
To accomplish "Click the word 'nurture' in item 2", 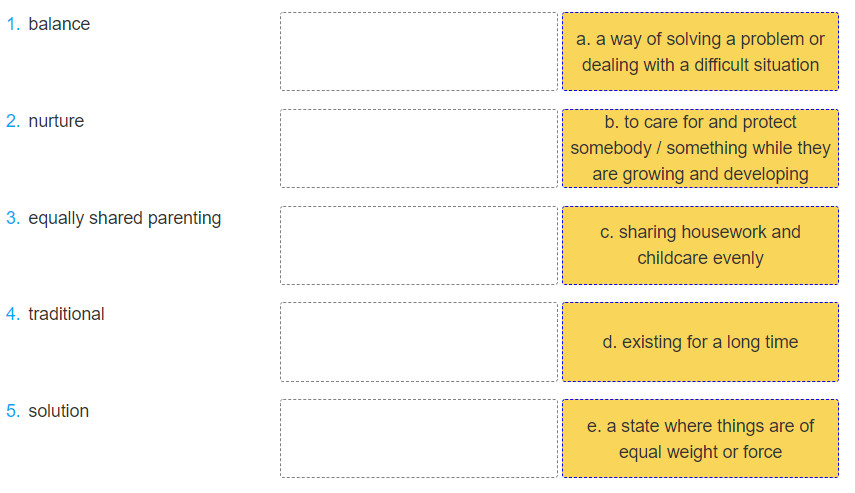I will click(x=56, y=121).
